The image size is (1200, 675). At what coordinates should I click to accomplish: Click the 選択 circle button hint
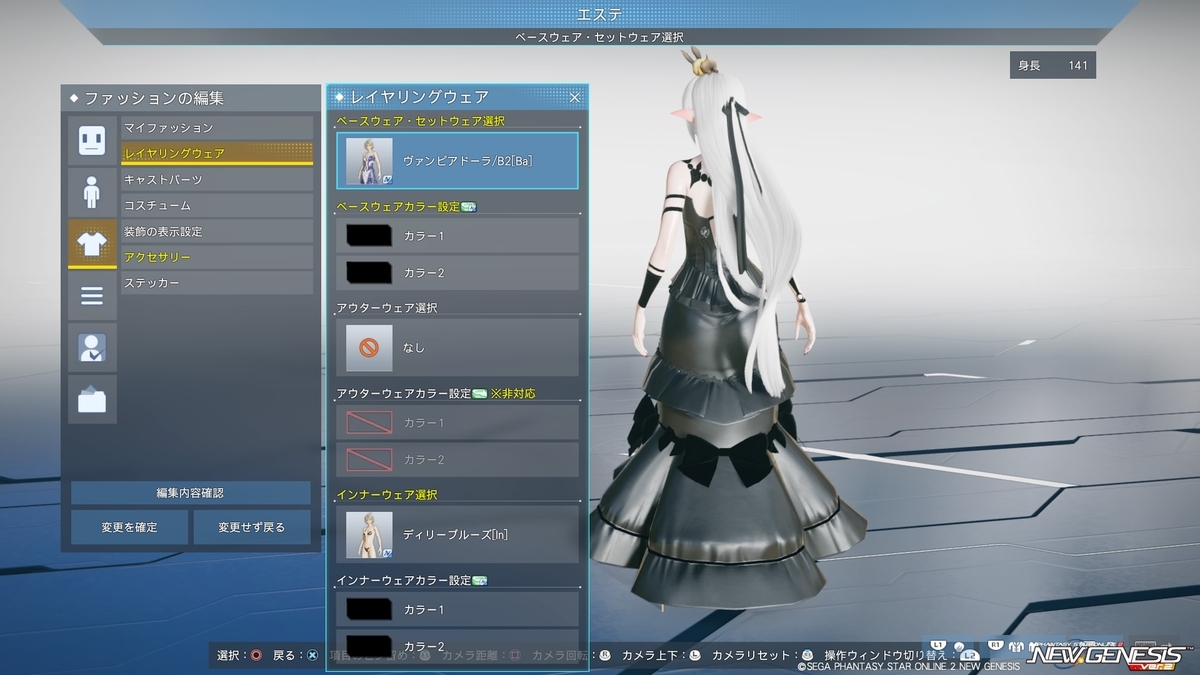(x=256, y=655)
